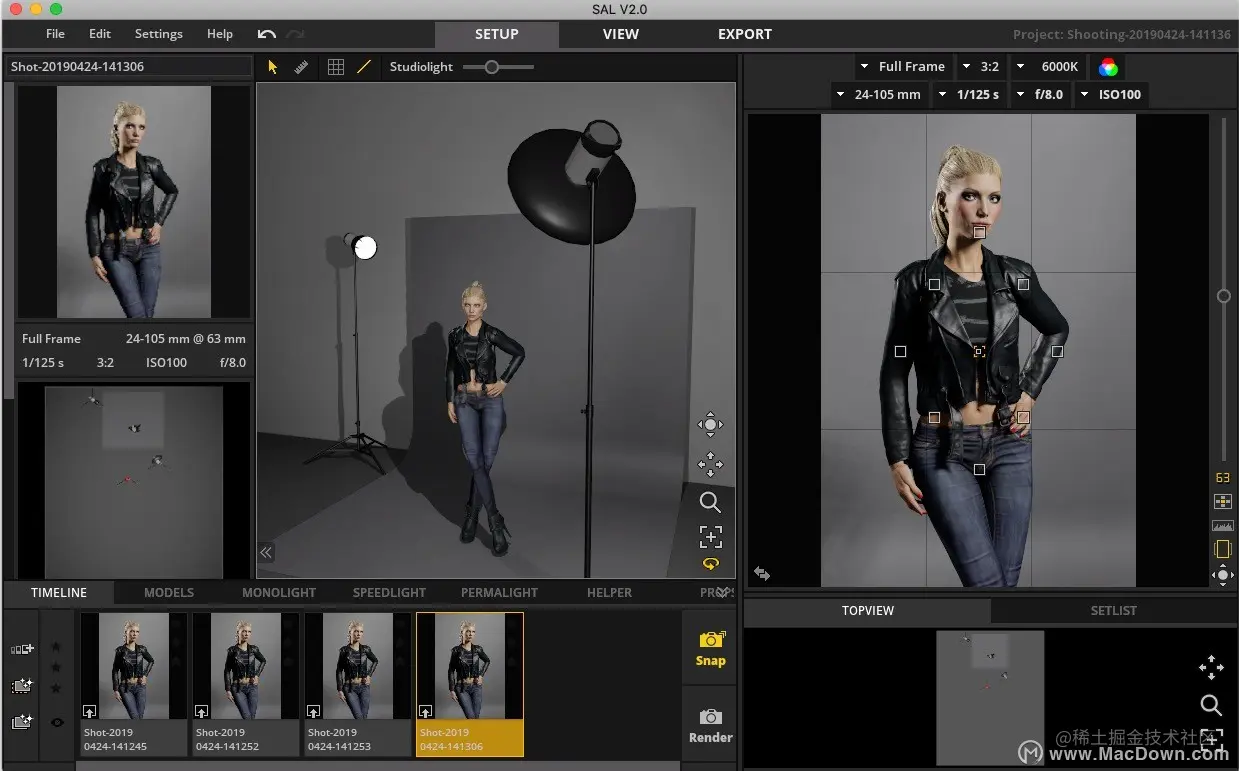Select the Shot-2019 0424-141252 thumbnail
Screen dimensions: 1239x771
tap(246, 684)
